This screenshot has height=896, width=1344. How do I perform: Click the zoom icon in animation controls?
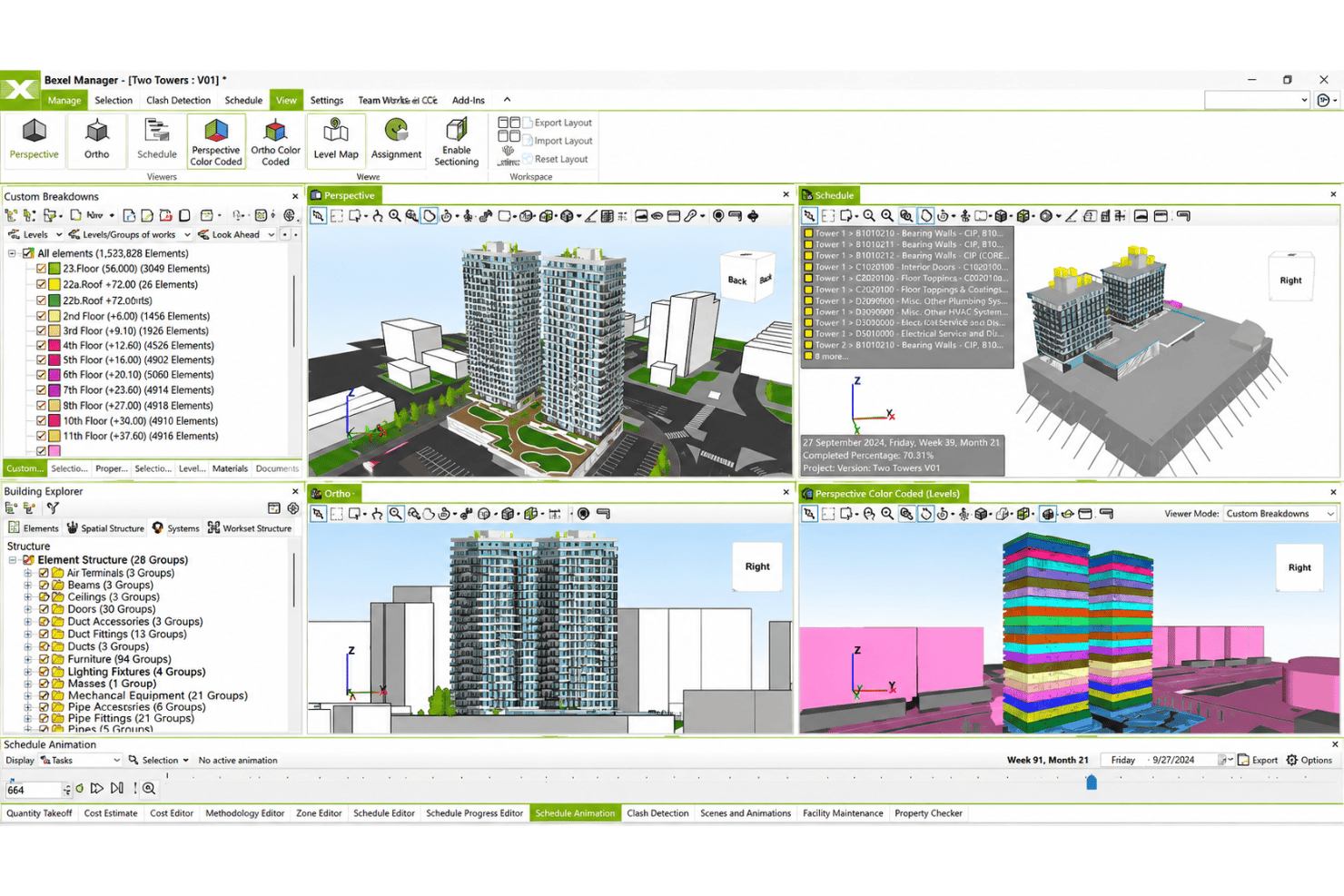[x=149, y=789]
